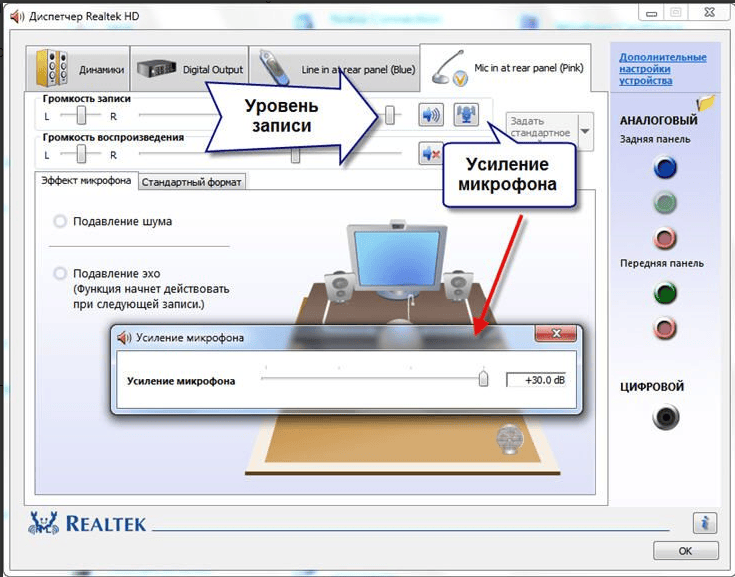This screenshot has width=735, height=577.
Task: Open Line in at rear panel (Blue) tab
Action: click(x=334, y=68)
